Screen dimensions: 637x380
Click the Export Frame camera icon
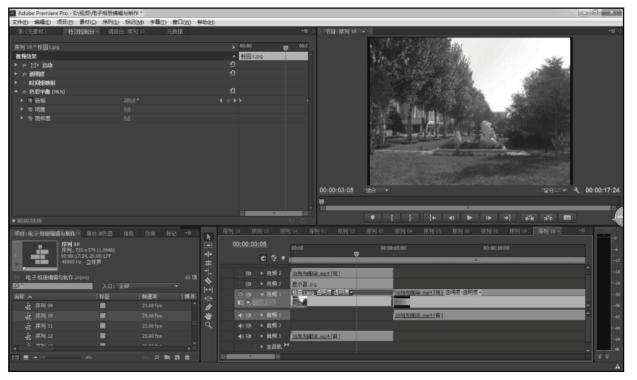click(x=567, y=218)
